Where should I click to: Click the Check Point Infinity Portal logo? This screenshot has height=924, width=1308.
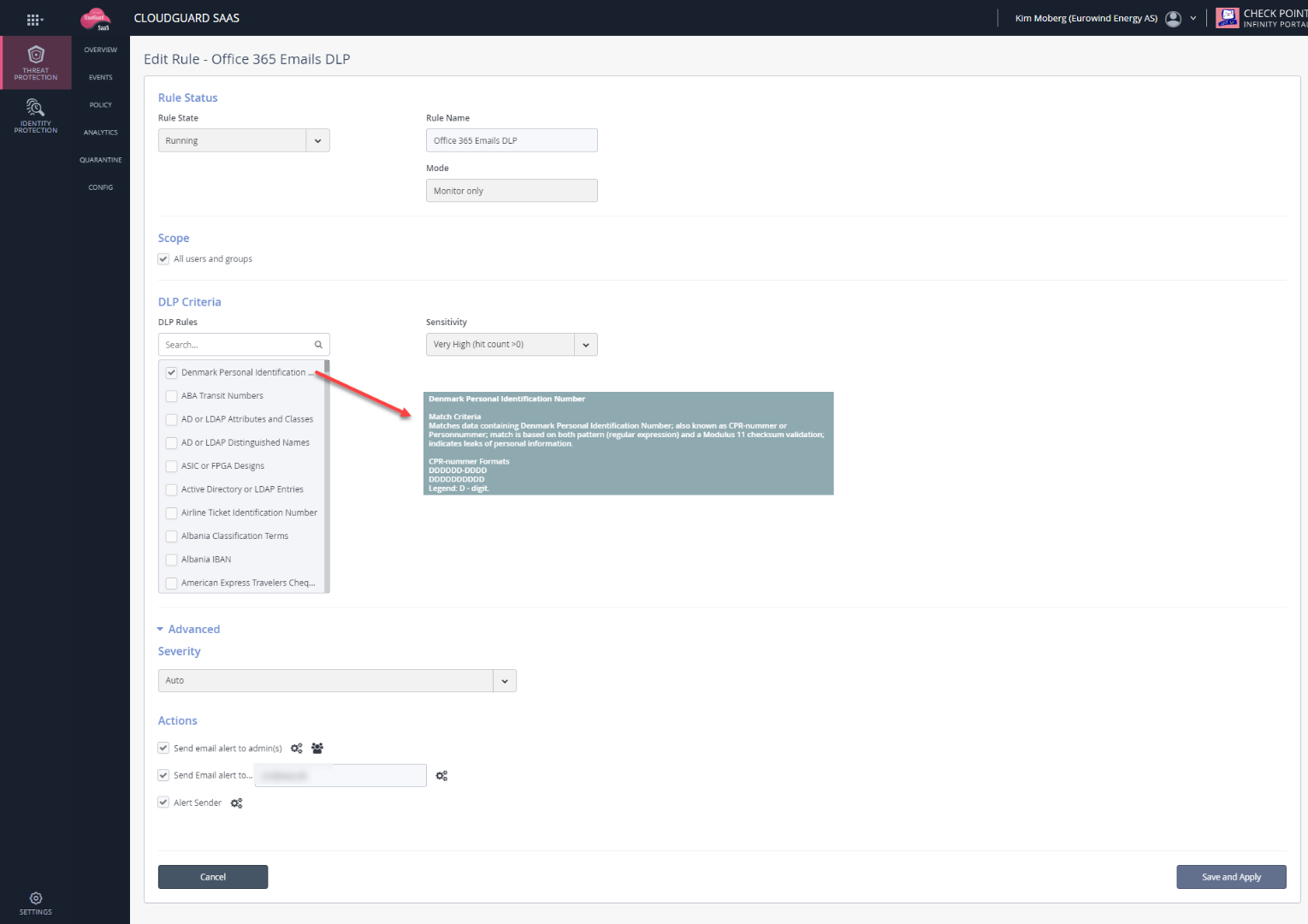[x=1263, y=18]
